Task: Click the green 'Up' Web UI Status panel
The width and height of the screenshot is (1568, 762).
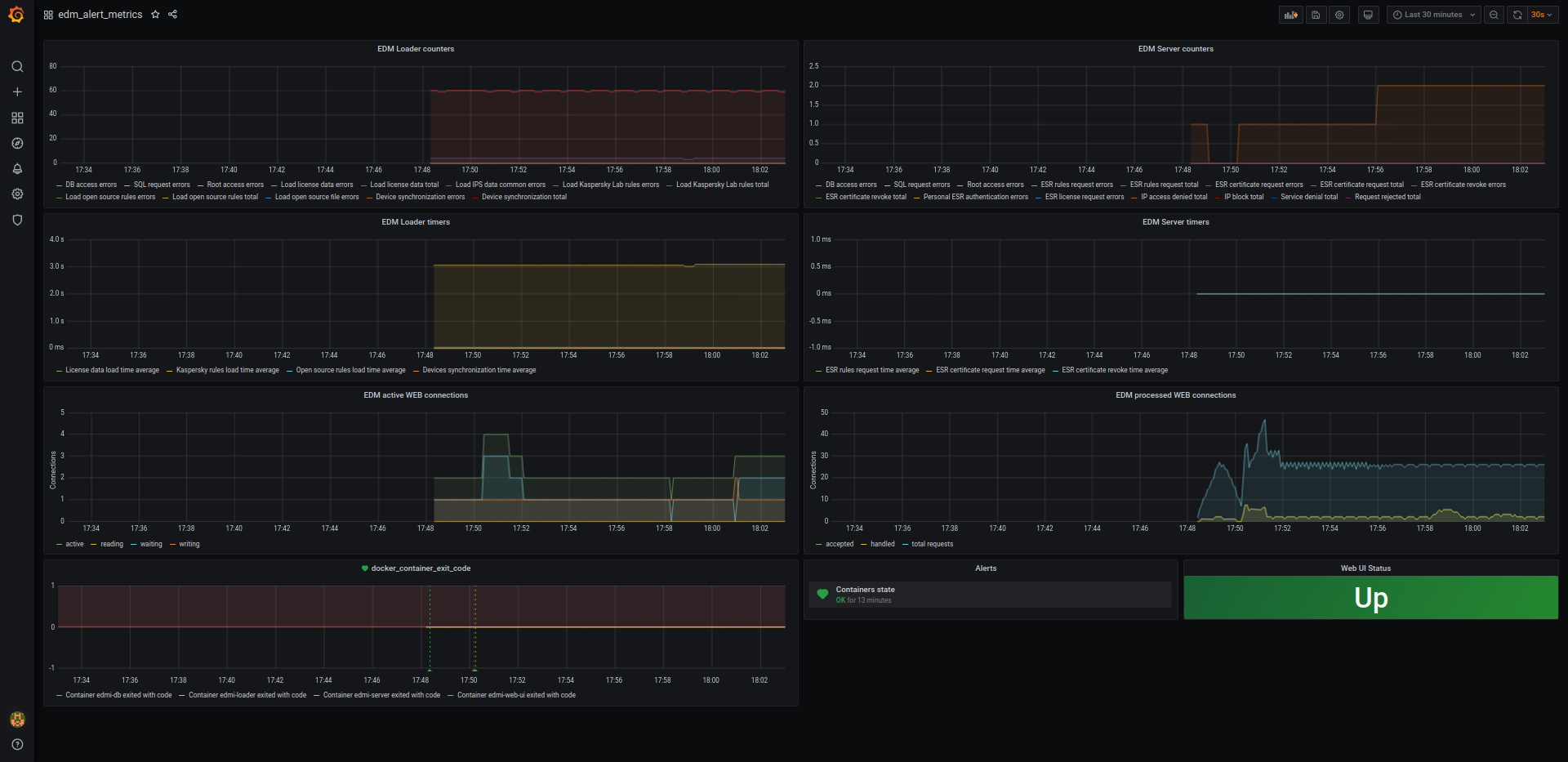Action: pyautogui.click(x=1370, y=598)
